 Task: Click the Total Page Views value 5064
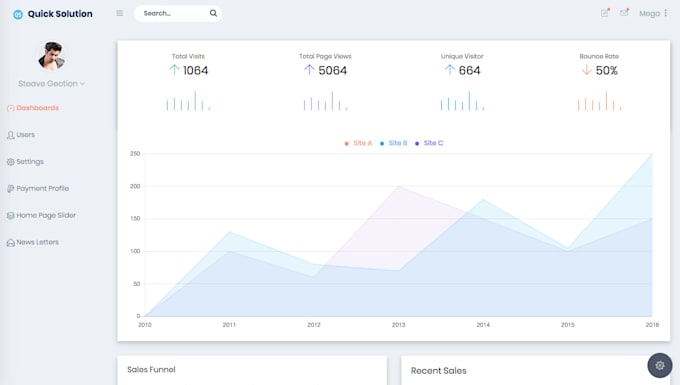pos(333,71)
